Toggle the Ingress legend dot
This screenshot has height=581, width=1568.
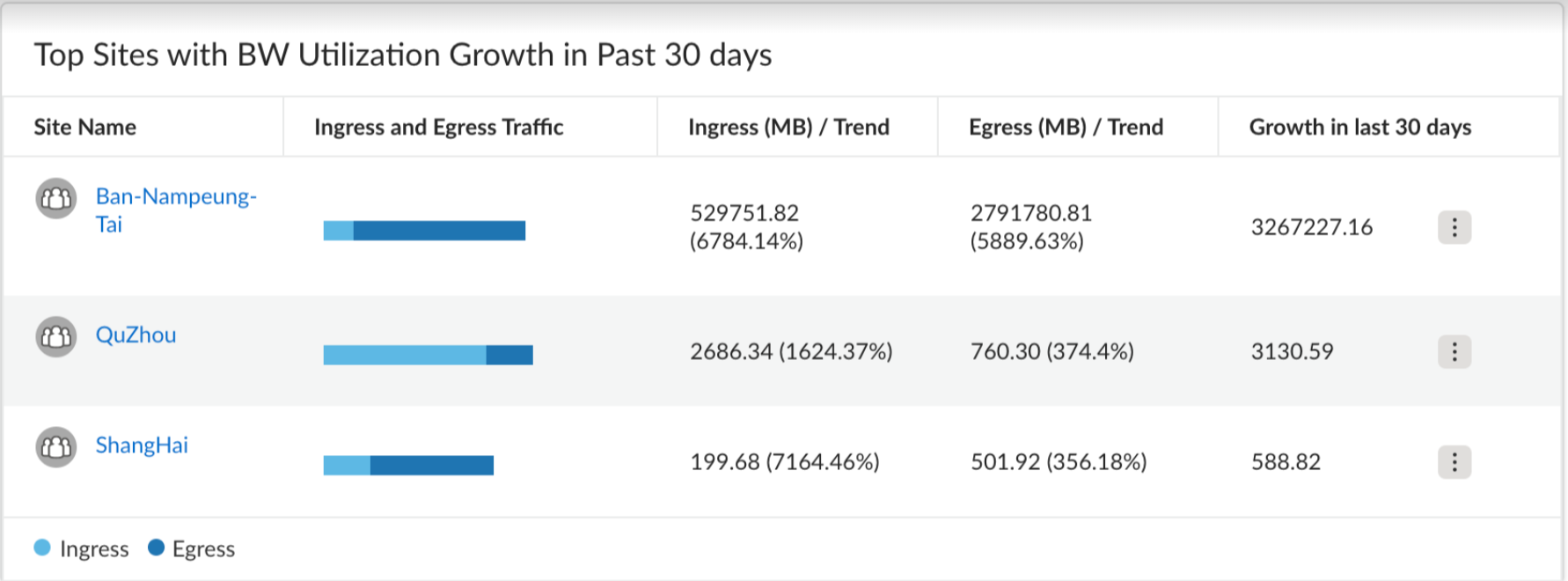point(42,548)
